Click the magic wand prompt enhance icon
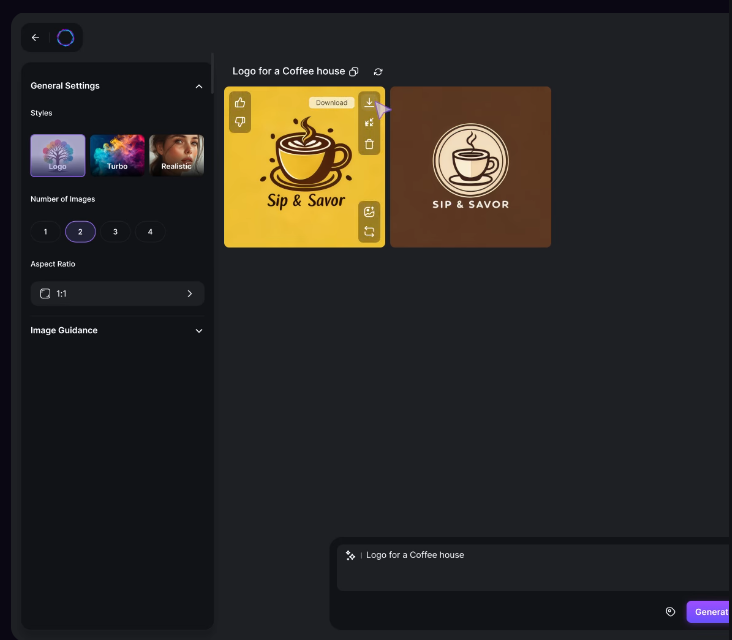732x640 pixels. [x=350, y=555]
